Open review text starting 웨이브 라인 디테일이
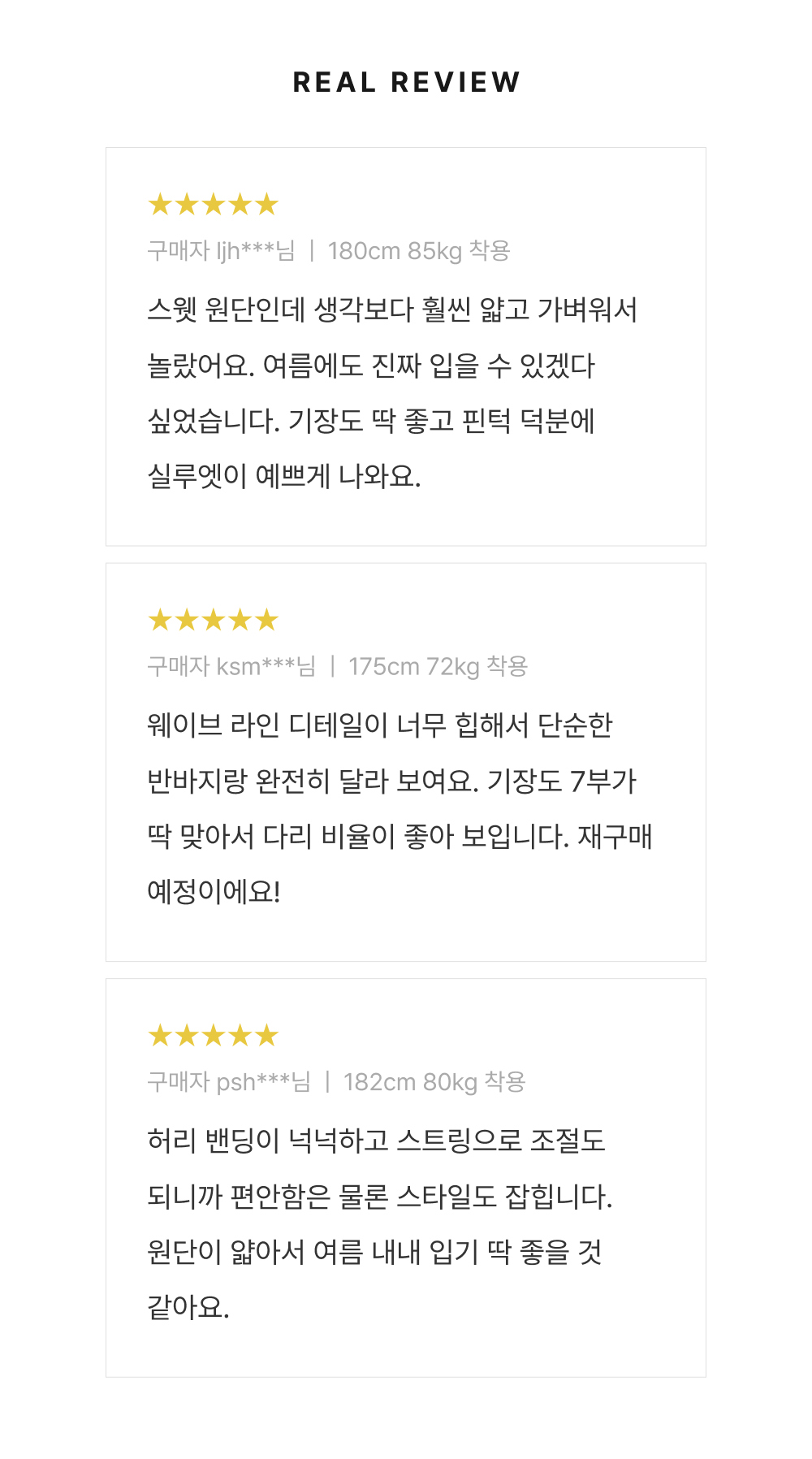The height and width of the screenshot is (1459, 812). coord(400,808)
